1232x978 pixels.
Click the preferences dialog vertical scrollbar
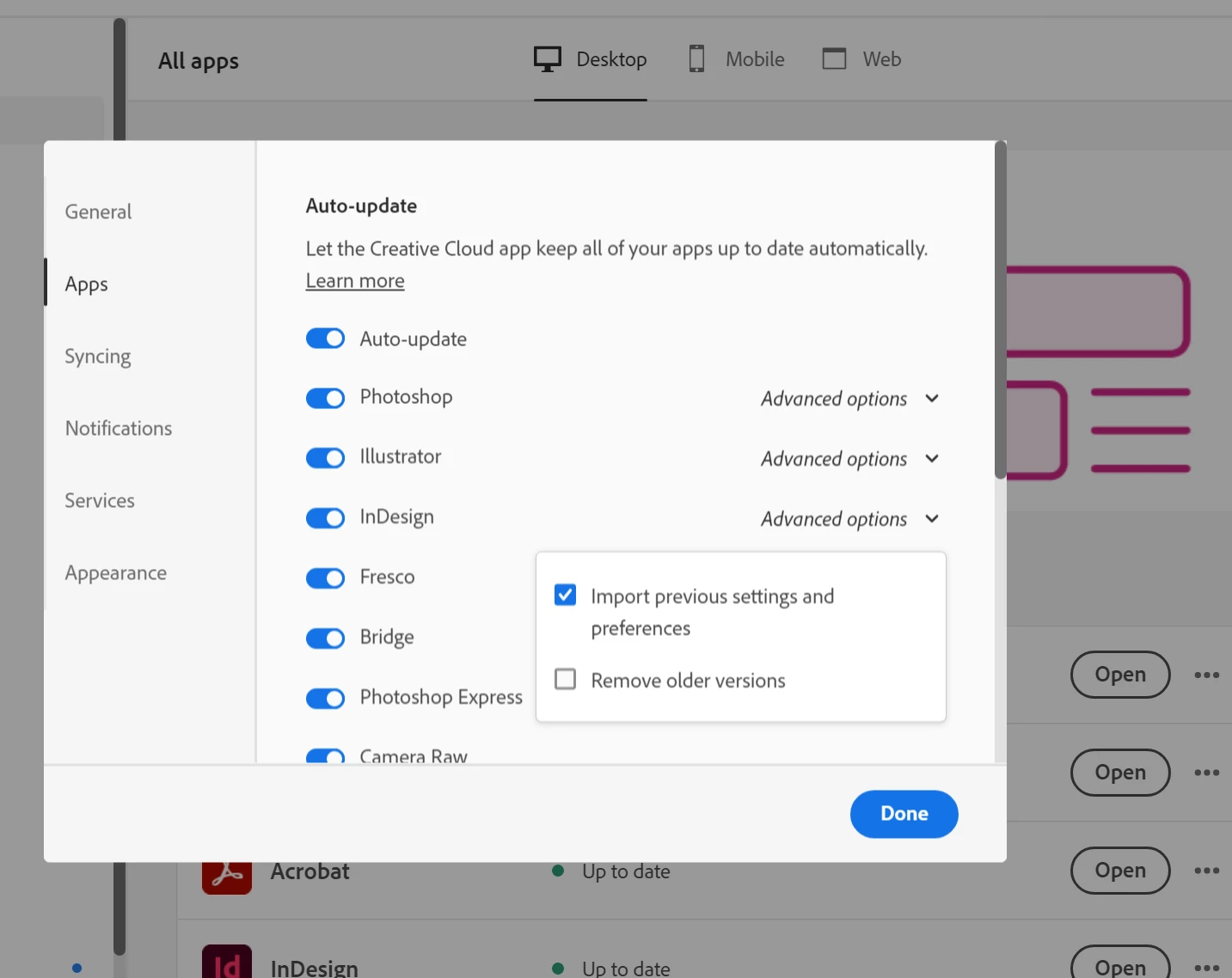(x=1000, y=309)
